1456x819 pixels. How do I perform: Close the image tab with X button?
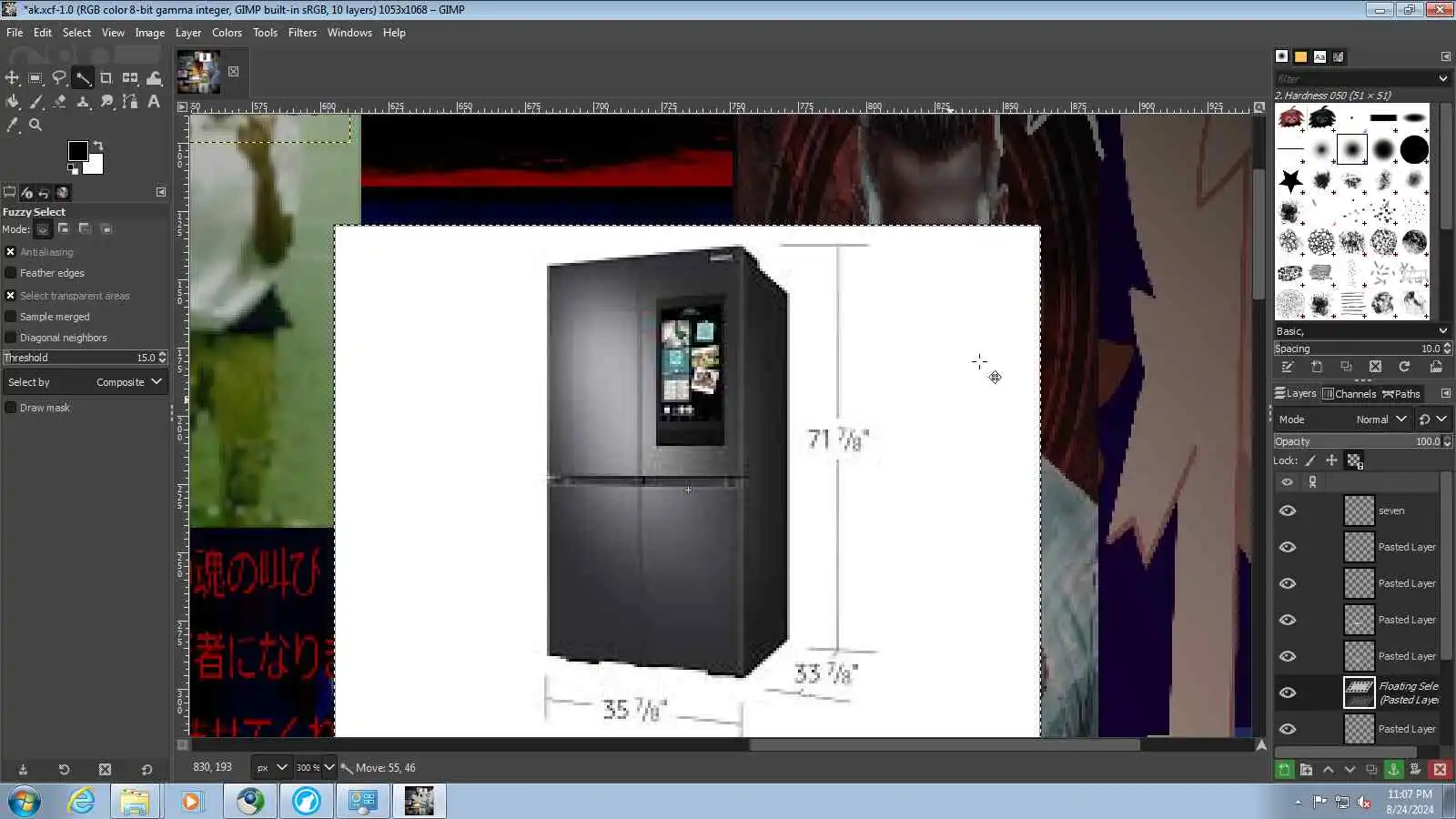(234, 72)
